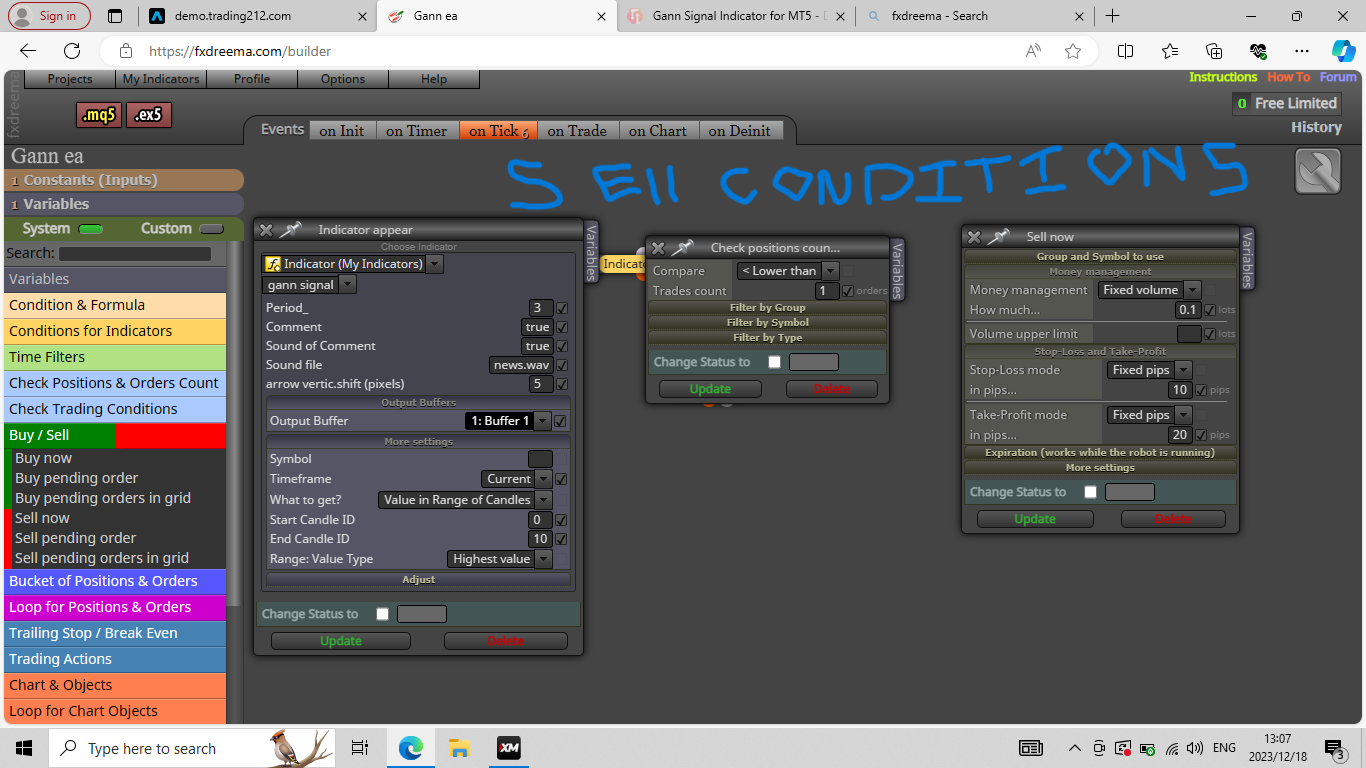Toggle the Take-Profit pips checkbox

(1202, 435)
